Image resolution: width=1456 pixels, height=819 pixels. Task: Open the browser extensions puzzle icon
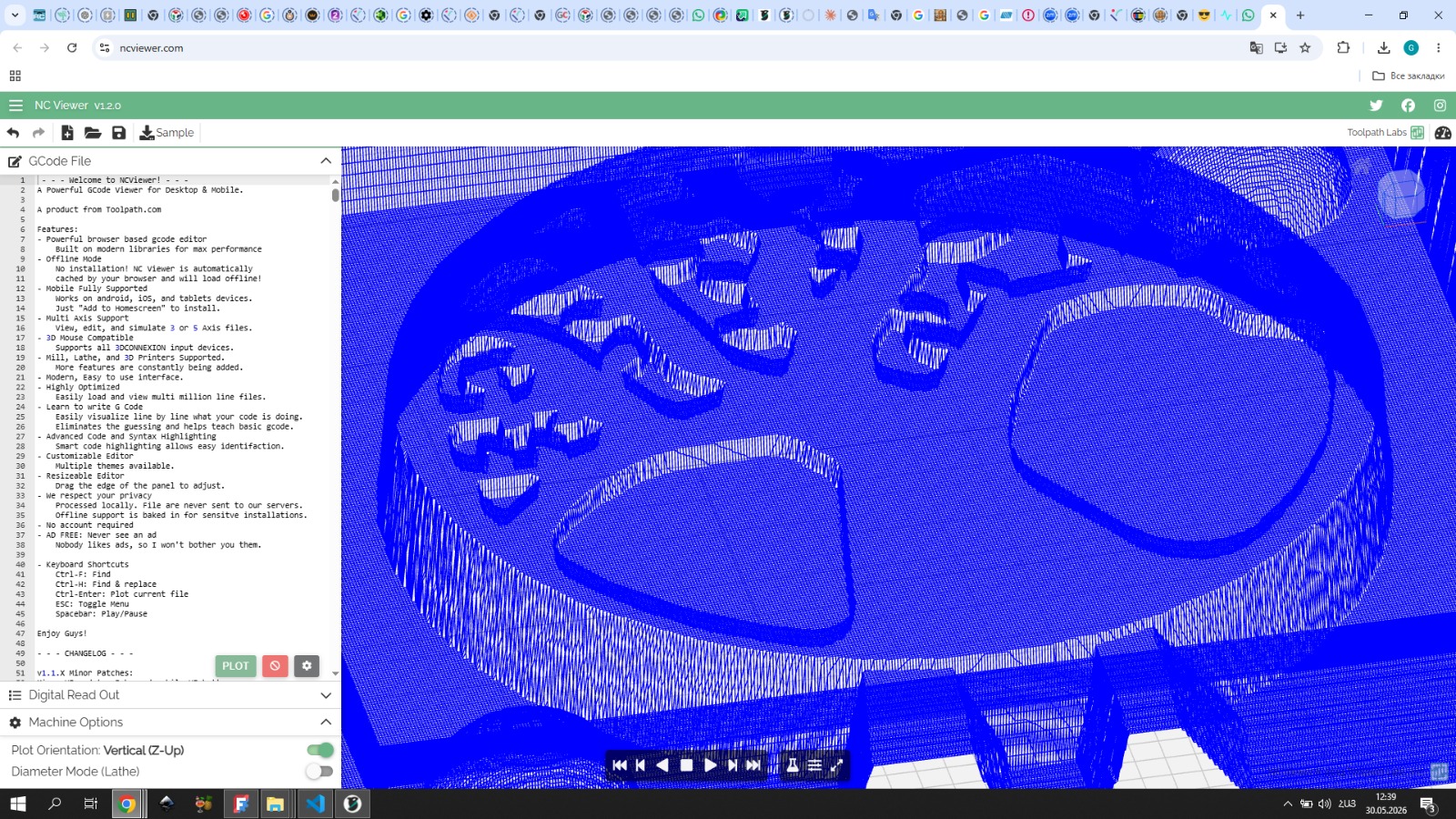click(1343, 48)
